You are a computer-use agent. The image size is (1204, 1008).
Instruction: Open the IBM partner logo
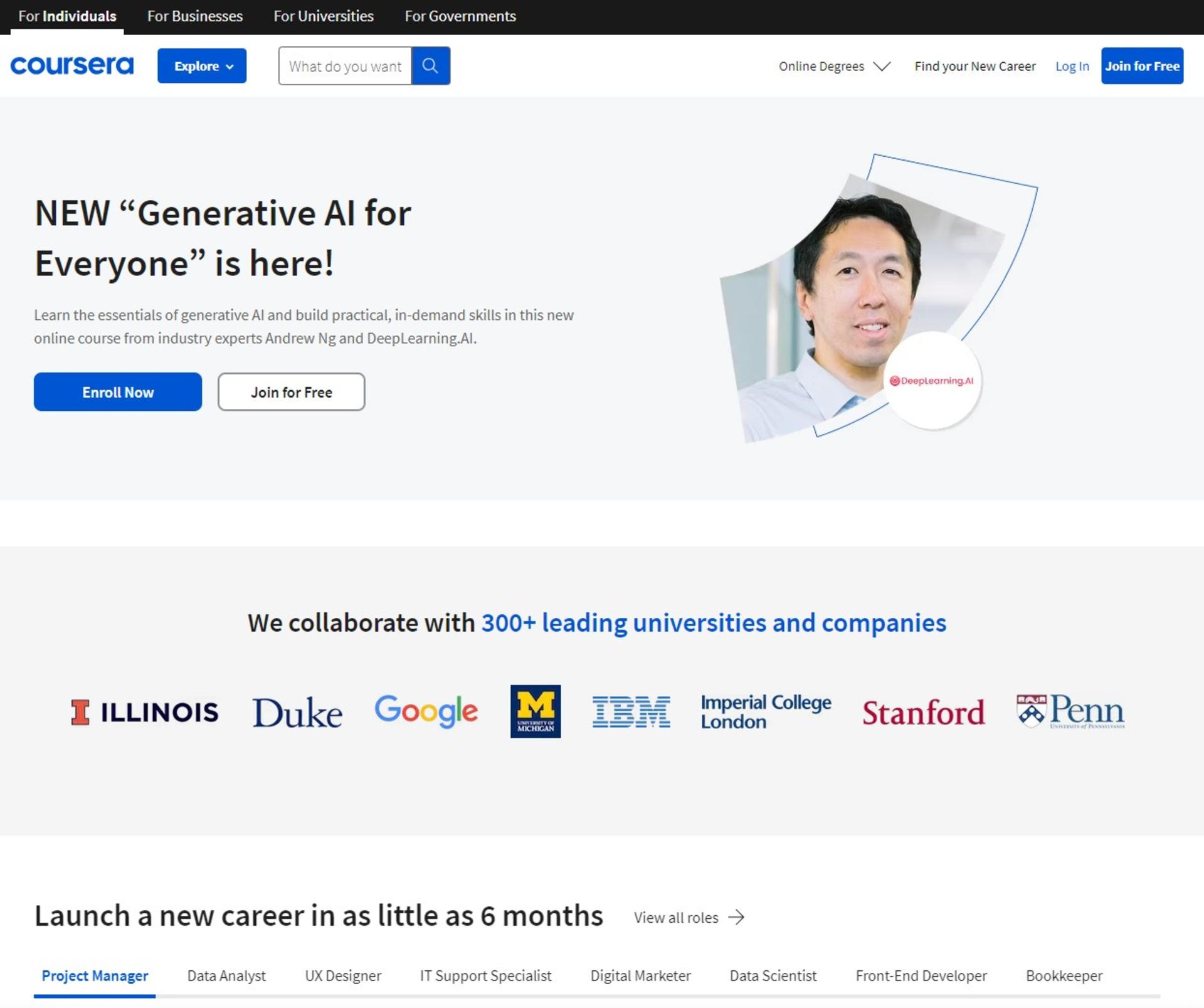(631, 712)
